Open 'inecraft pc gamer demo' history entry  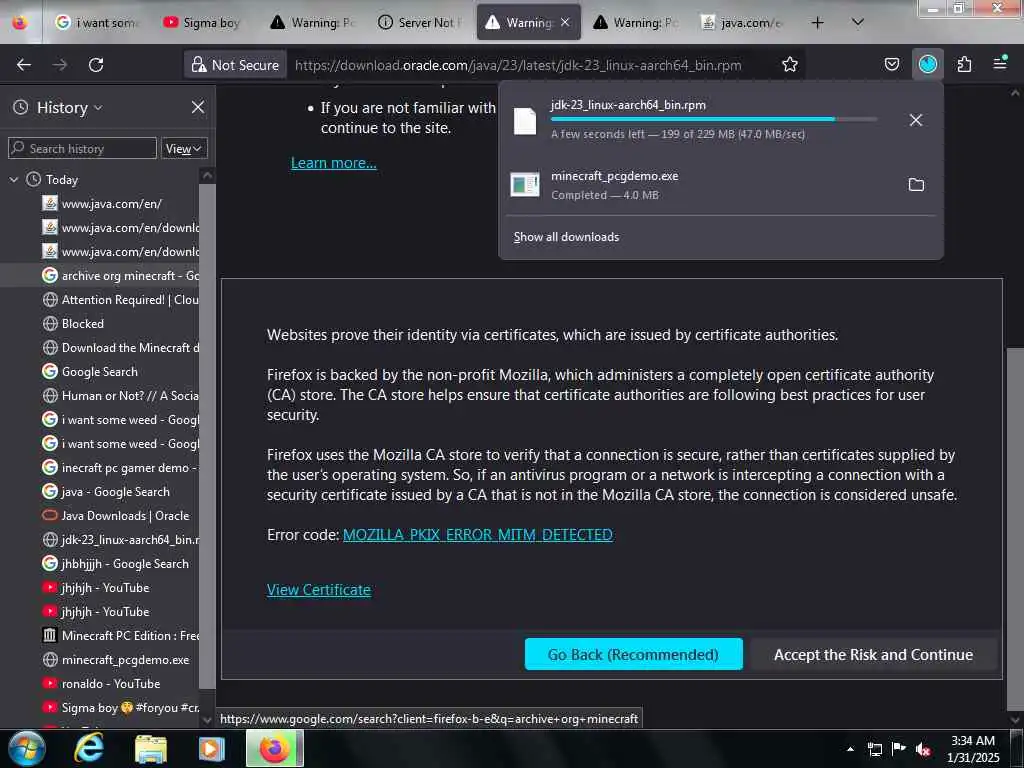pos(120,467)
